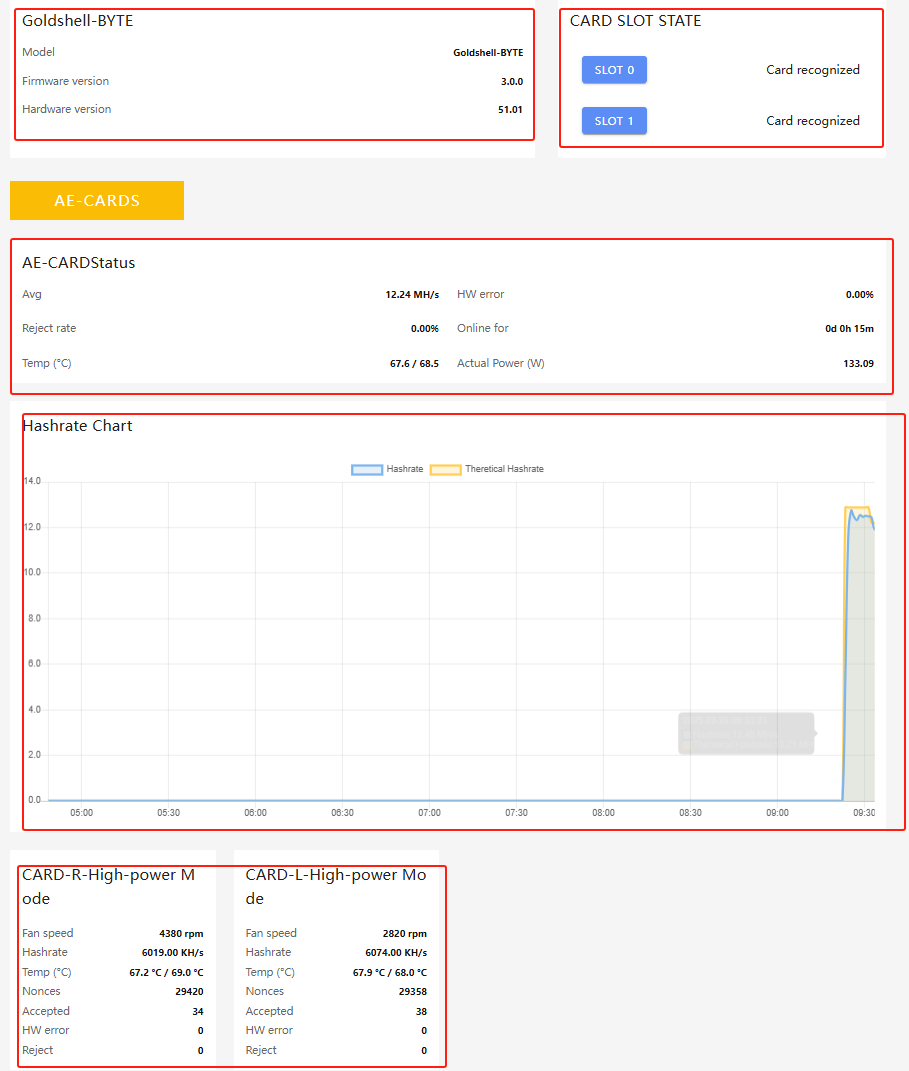This screenshot has width=909, height=1071.
Task: Open the AE-CARDS tab
Action: pyautogui.click(x=97, y=200)
